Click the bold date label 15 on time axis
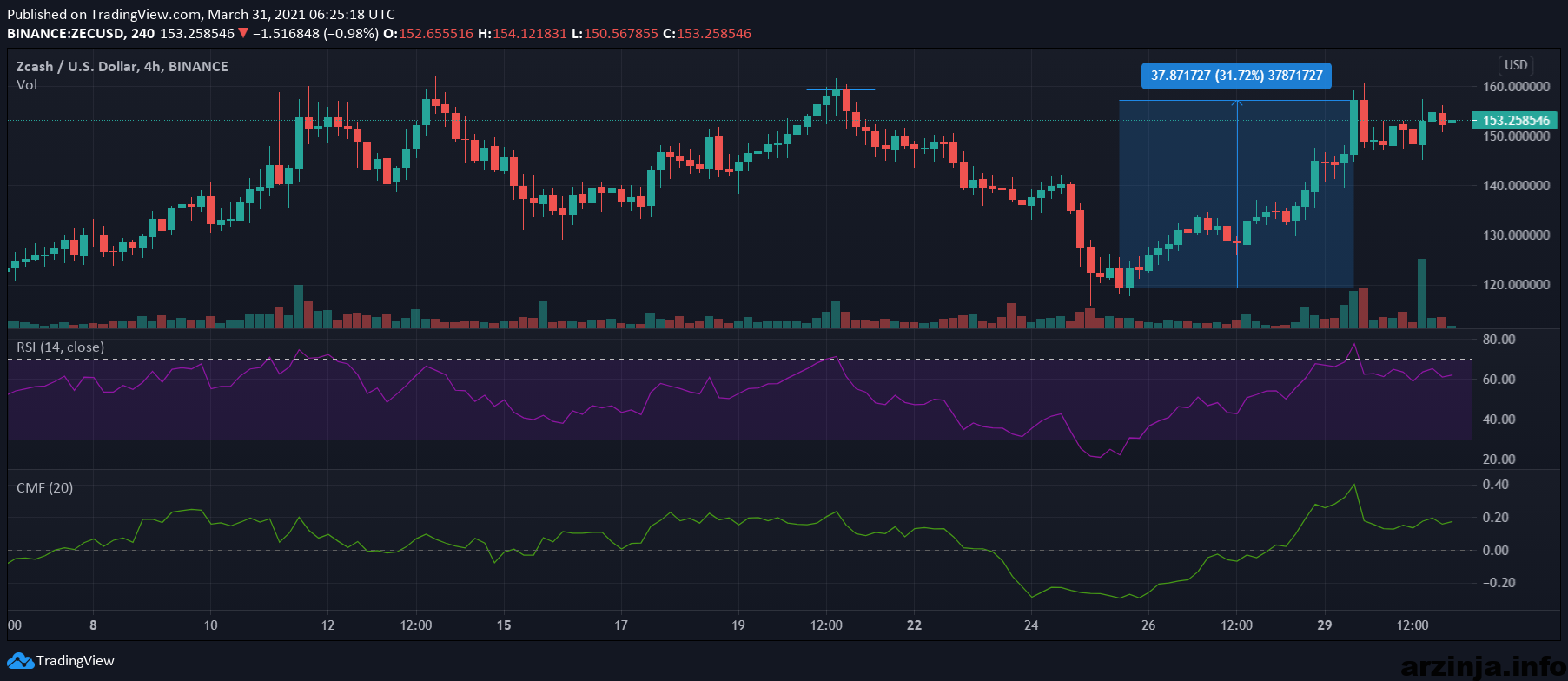The width and height of the screenshot is (1568, 681). click(x=504, y=625)
